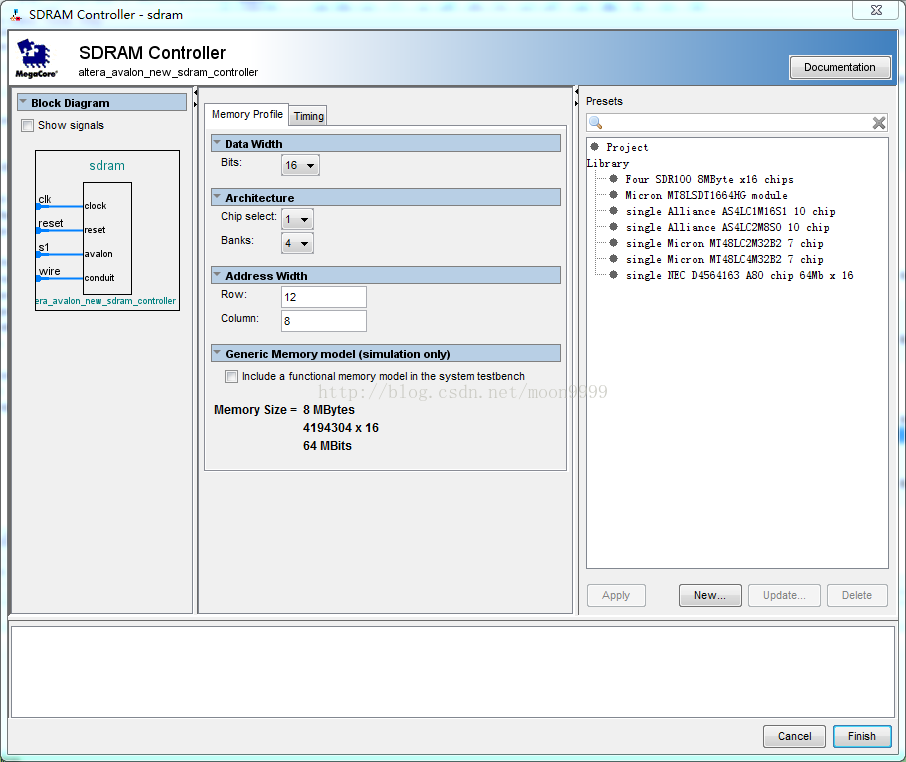Collapse the panel using the left splitter arrow
Viewport: 906px width, 762px height.
click(195, 92)
